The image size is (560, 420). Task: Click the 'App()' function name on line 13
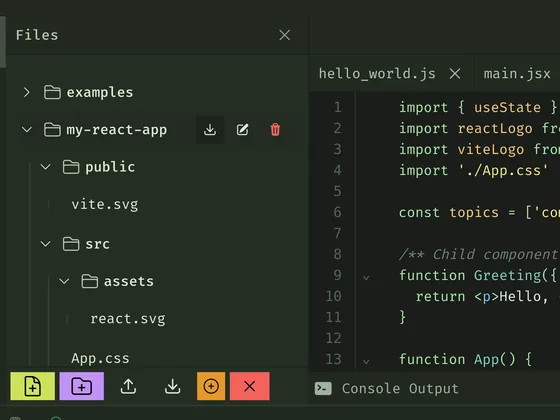click(x=495, y=359)
